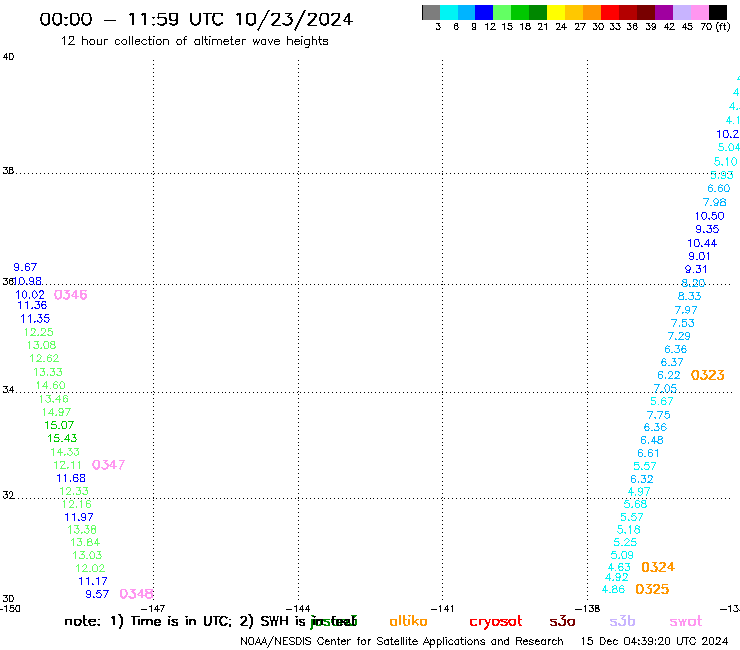
Task: Click the wave height value 9.57
Action: click(x=97, y=594)
